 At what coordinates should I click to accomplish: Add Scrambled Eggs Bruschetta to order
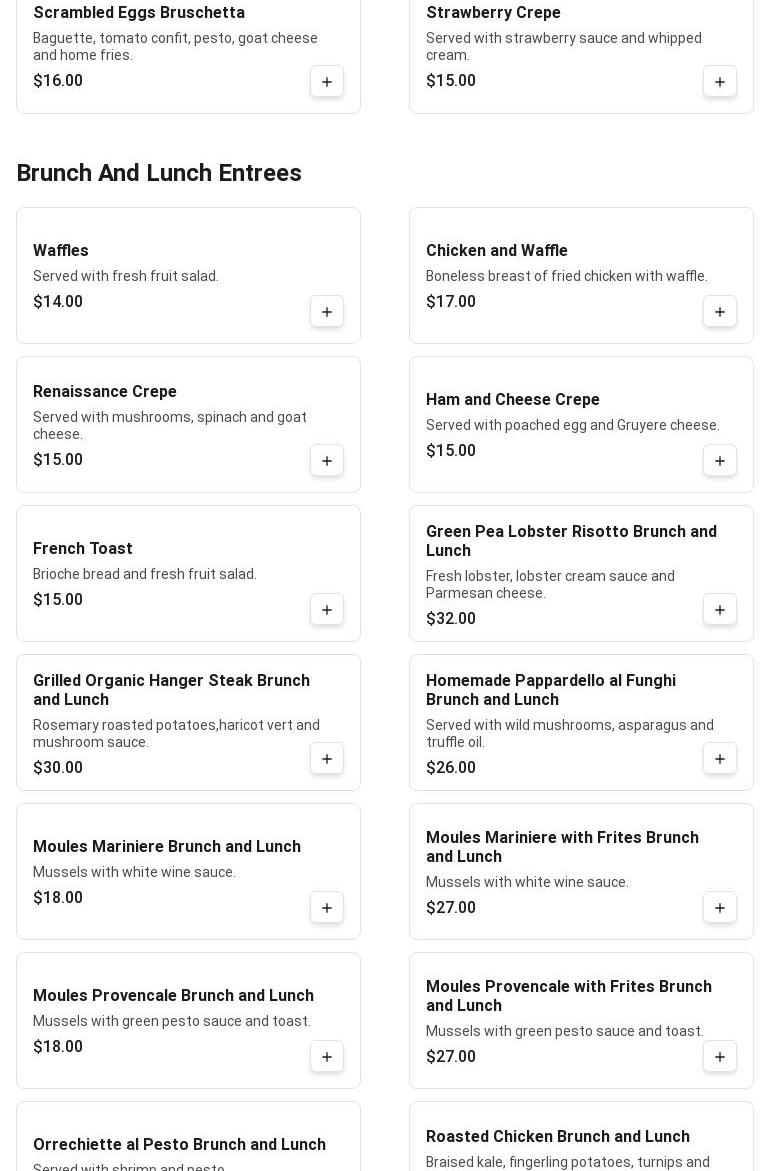point(326,81)
